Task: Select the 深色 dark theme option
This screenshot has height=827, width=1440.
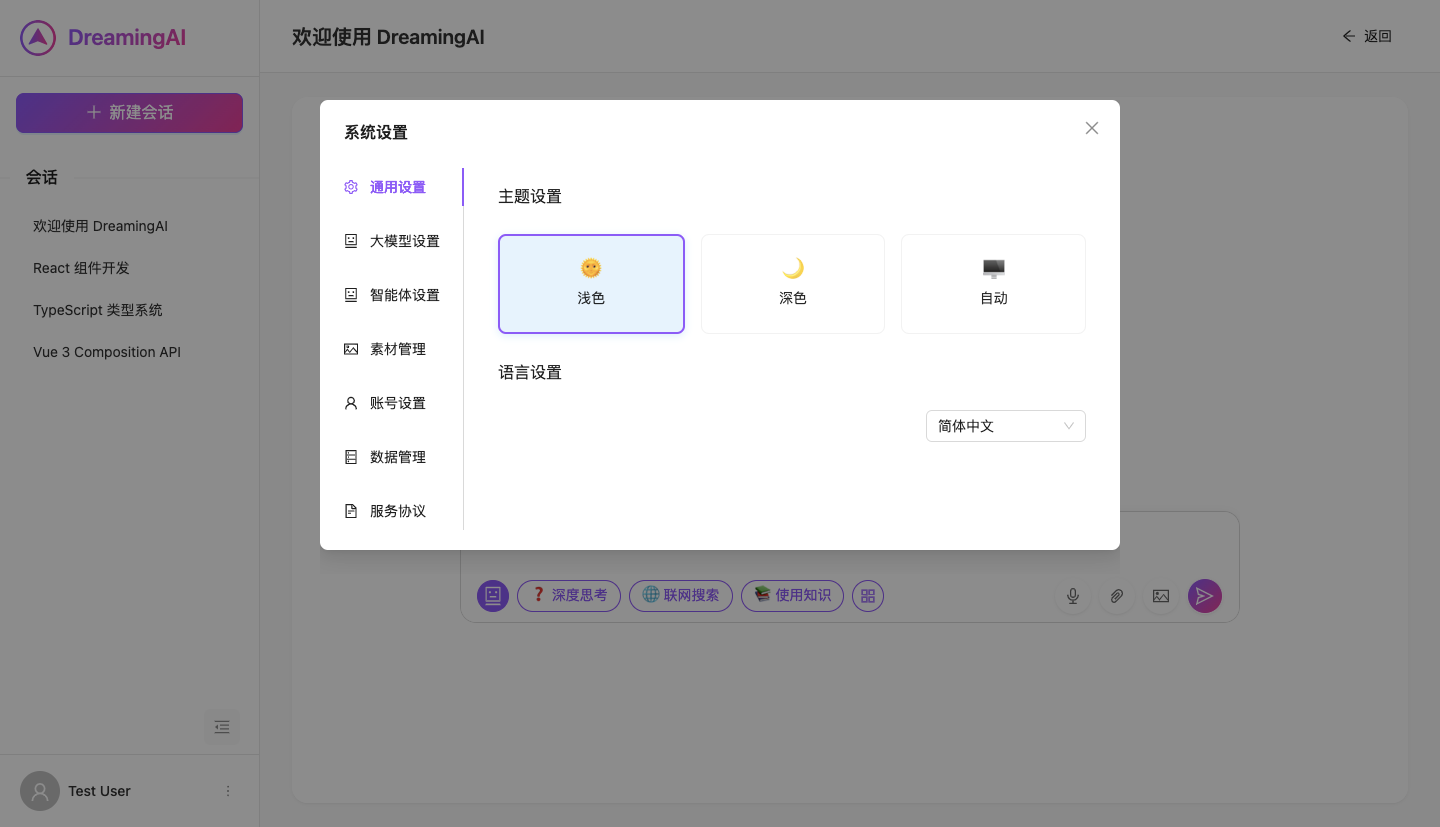Action: (792, 283)
